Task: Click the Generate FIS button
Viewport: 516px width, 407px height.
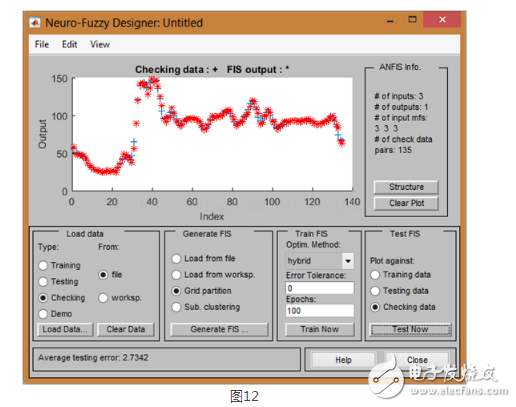Action: pyautogui.click(x=219, y=329)
